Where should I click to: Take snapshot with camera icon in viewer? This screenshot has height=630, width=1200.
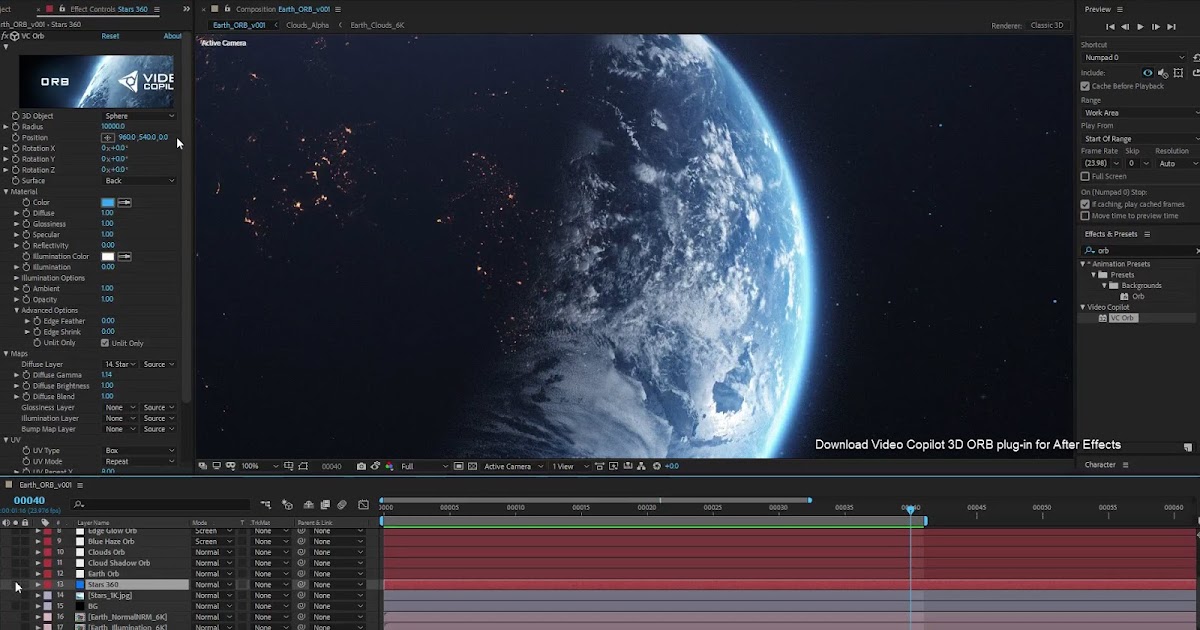[361, 466]
